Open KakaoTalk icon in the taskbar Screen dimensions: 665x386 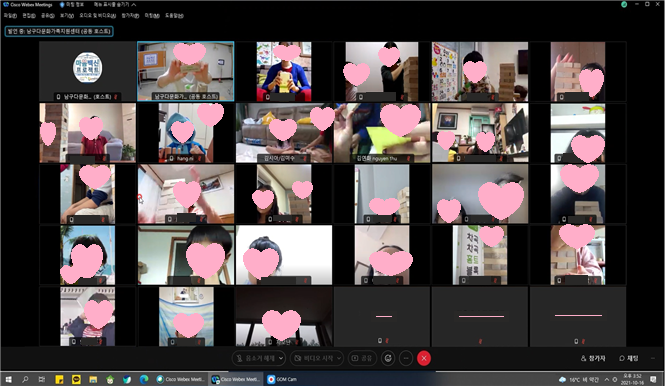76,379
